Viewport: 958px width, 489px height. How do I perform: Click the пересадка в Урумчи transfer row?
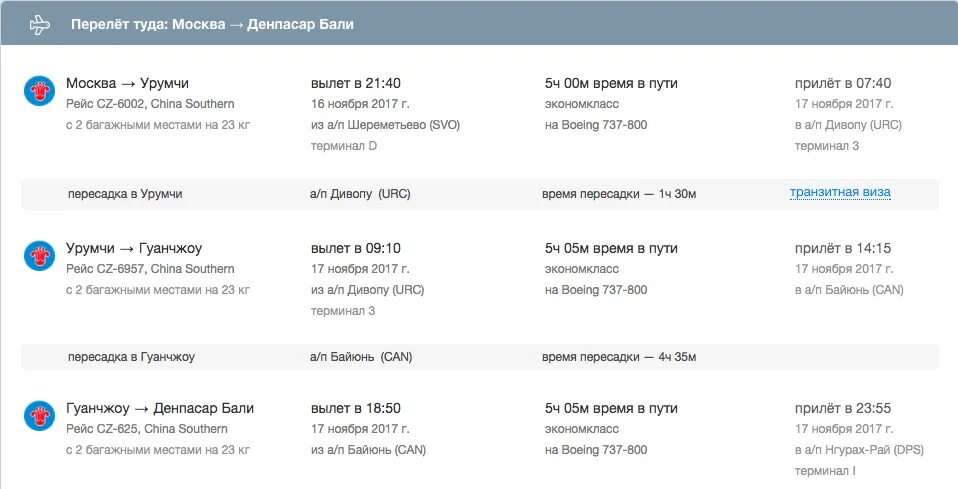[480, 194]
